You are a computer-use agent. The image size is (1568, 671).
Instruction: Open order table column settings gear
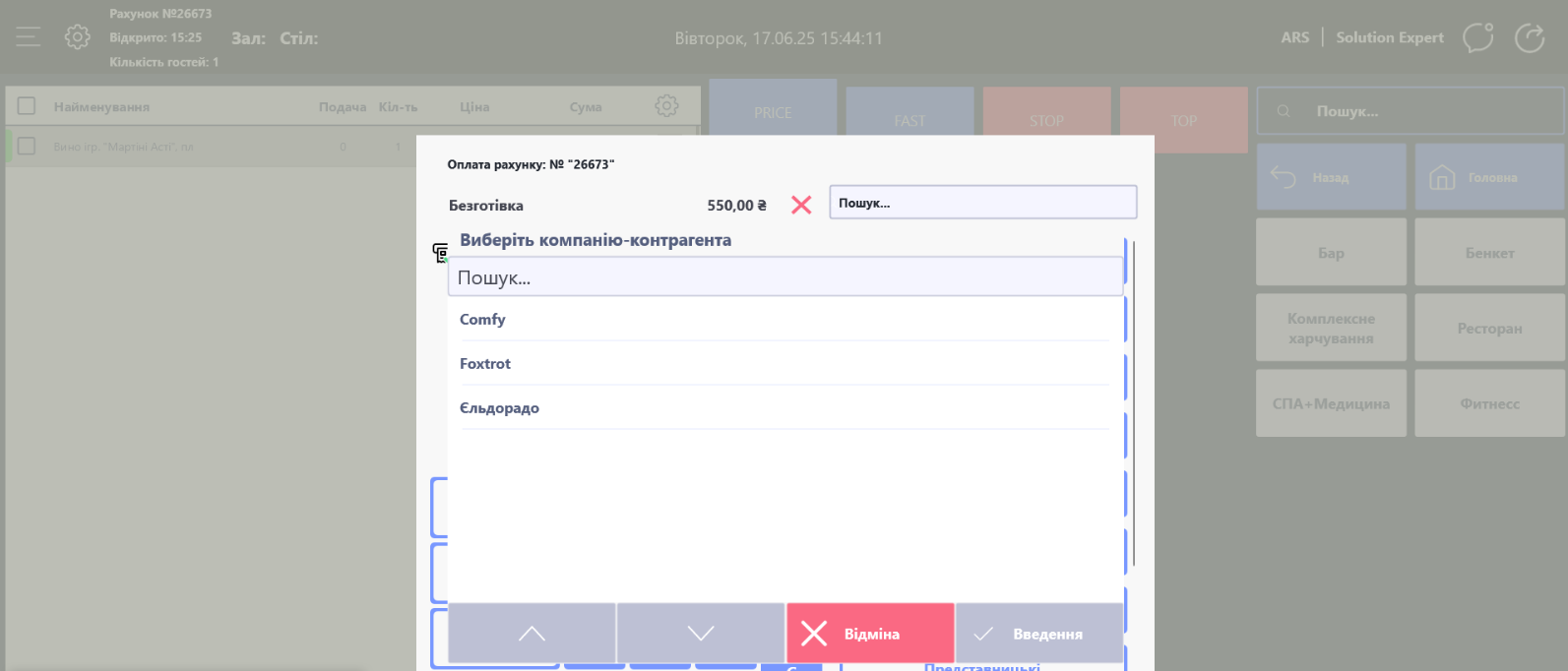click(666, 106)
